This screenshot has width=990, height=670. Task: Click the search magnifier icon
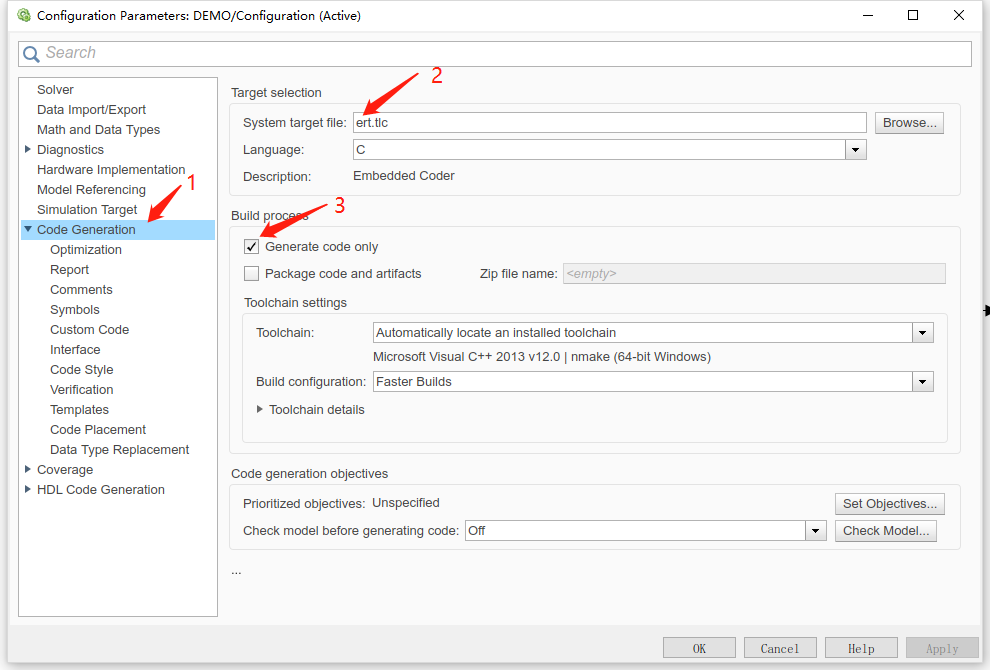coord(32,54)
